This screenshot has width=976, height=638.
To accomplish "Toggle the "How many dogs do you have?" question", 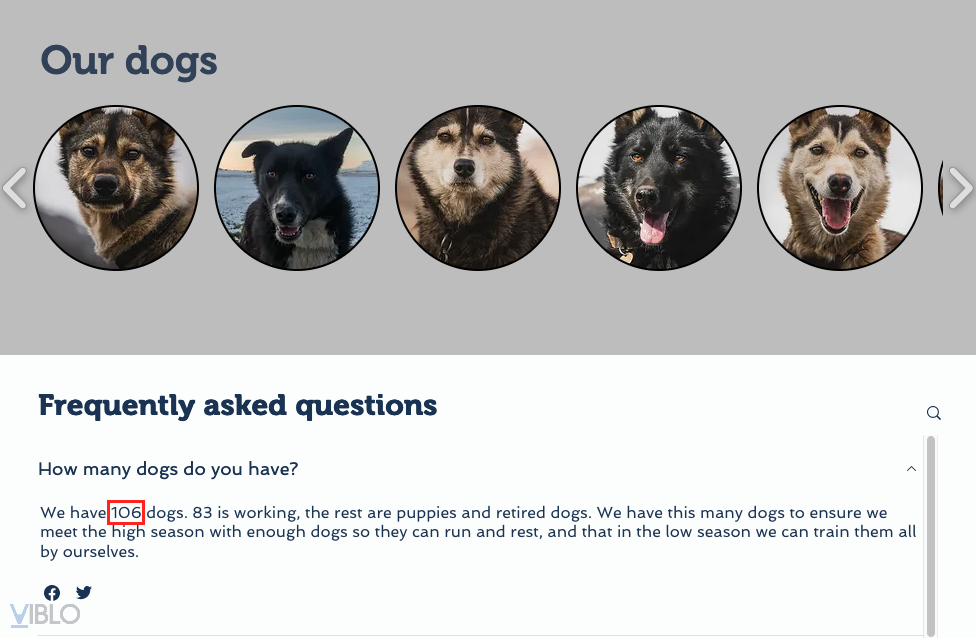I will (x=168, y=469).
